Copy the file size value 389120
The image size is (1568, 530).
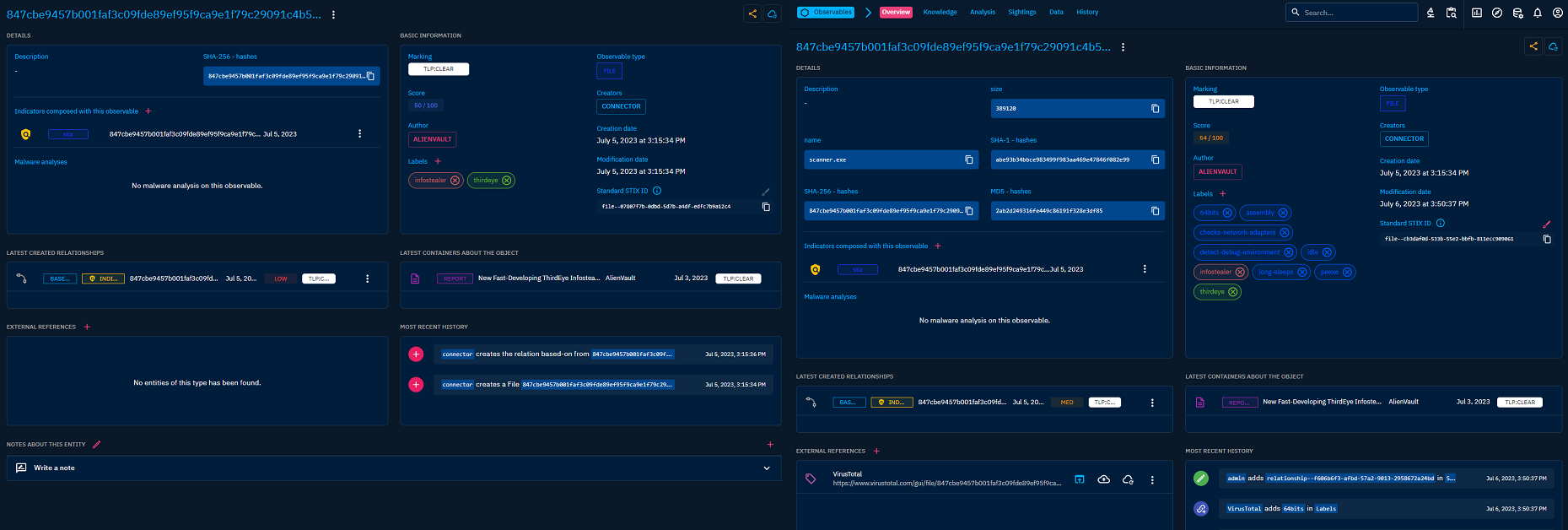1156,108
